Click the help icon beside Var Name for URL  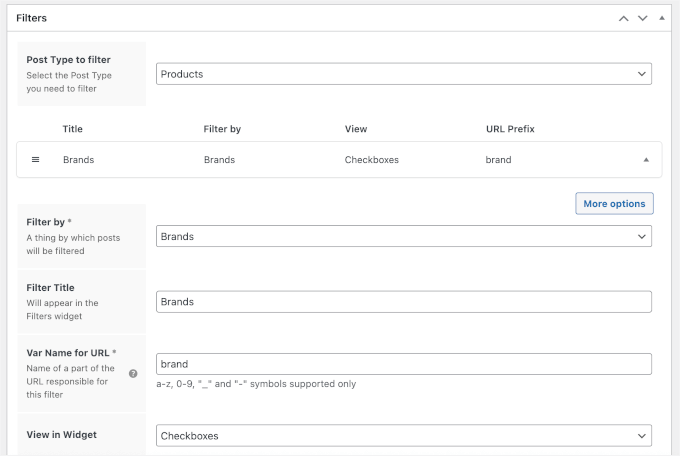(133, 373)
